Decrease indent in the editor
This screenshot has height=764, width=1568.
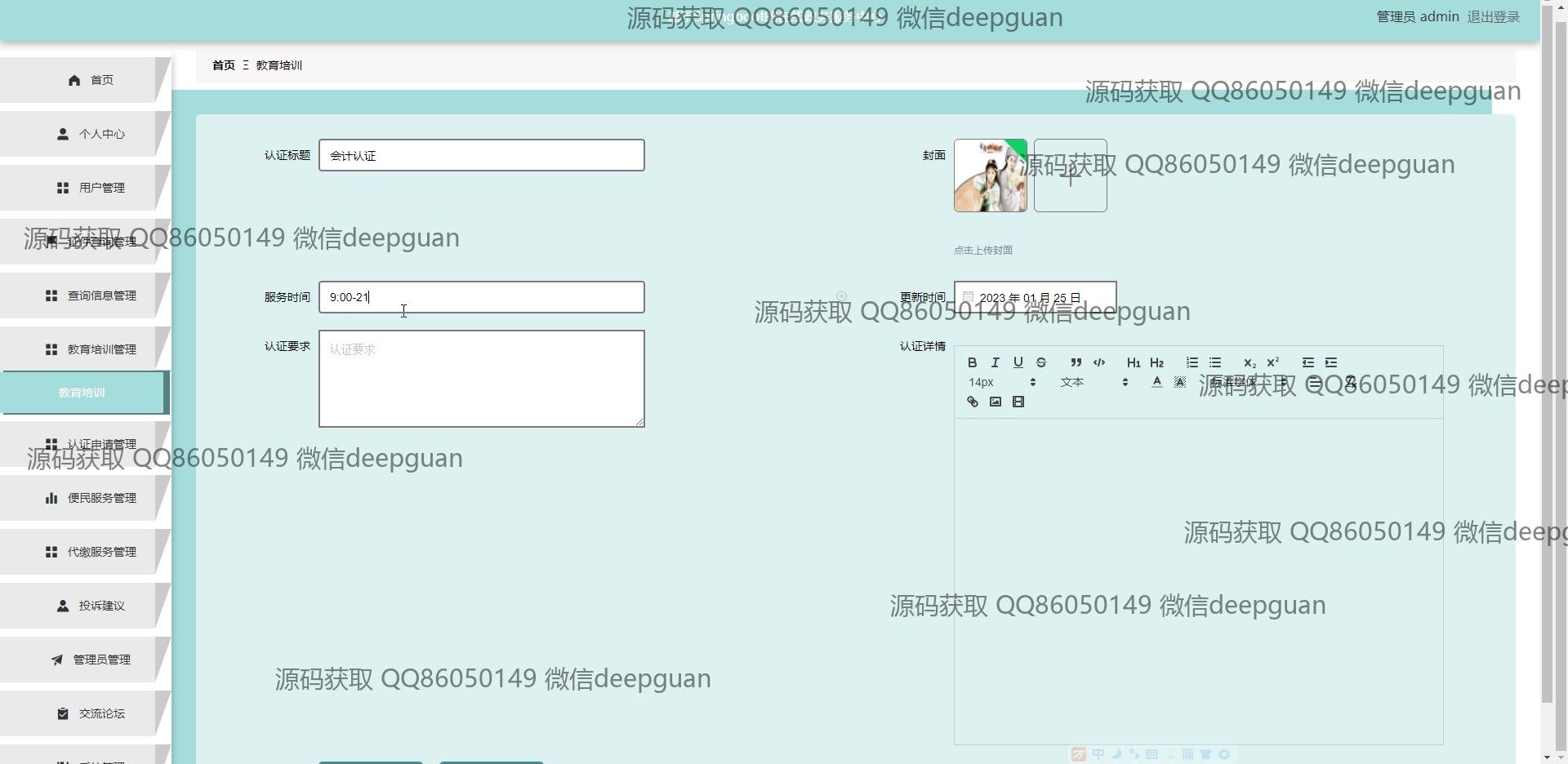point(1307,362)
